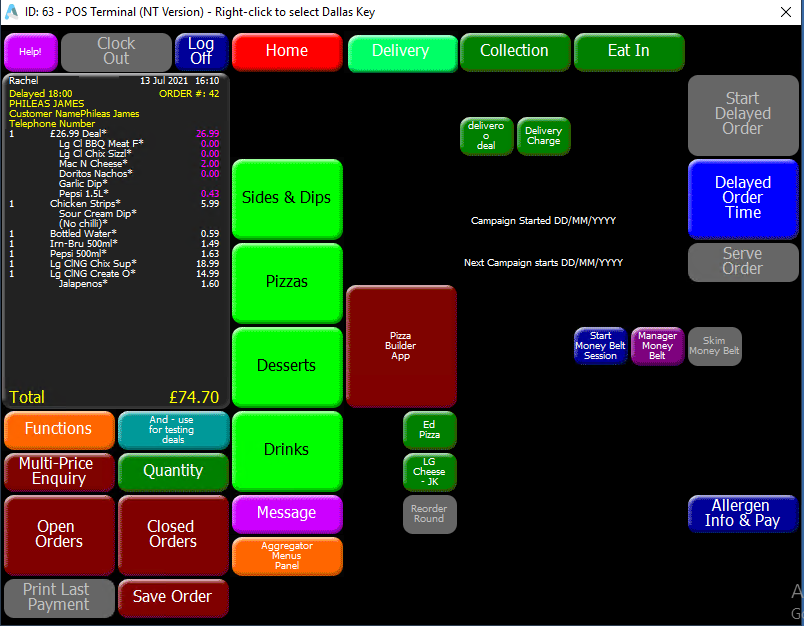The width and height of the screenshot is (804, 626).
Task: Toggle Delayed Order Time
Action: point(743,199)
